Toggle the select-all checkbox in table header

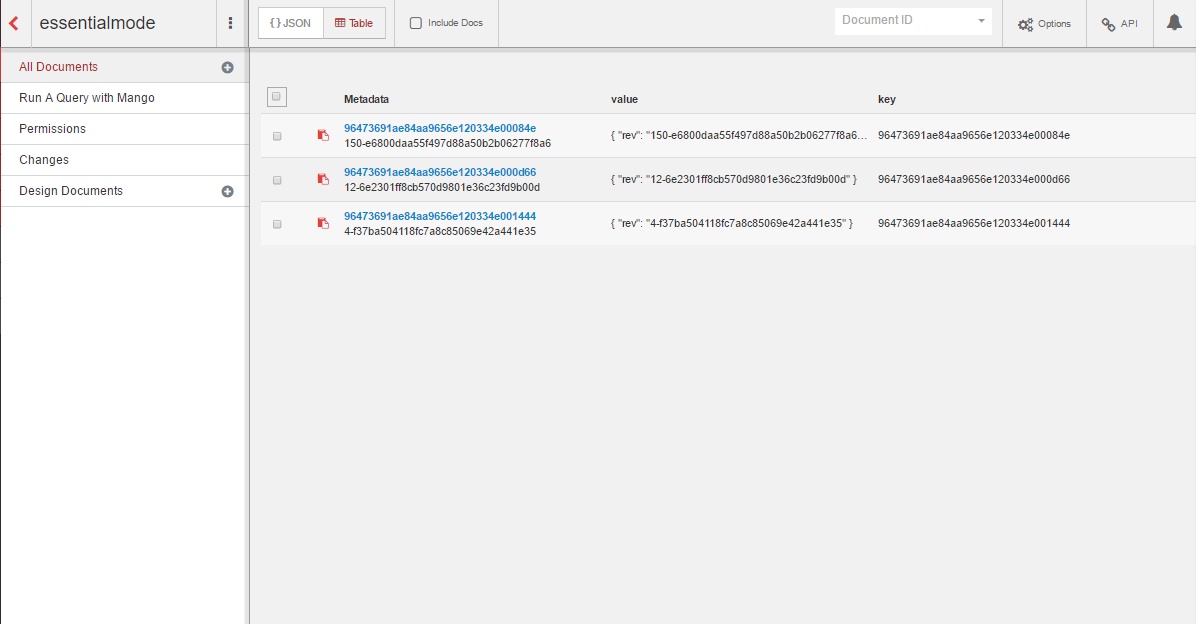(277, 97)
